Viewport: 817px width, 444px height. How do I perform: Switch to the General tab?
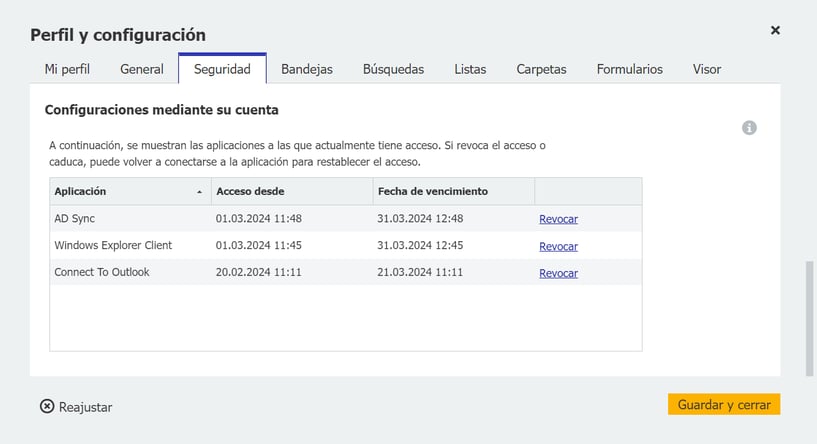click(x=142, y=69)
